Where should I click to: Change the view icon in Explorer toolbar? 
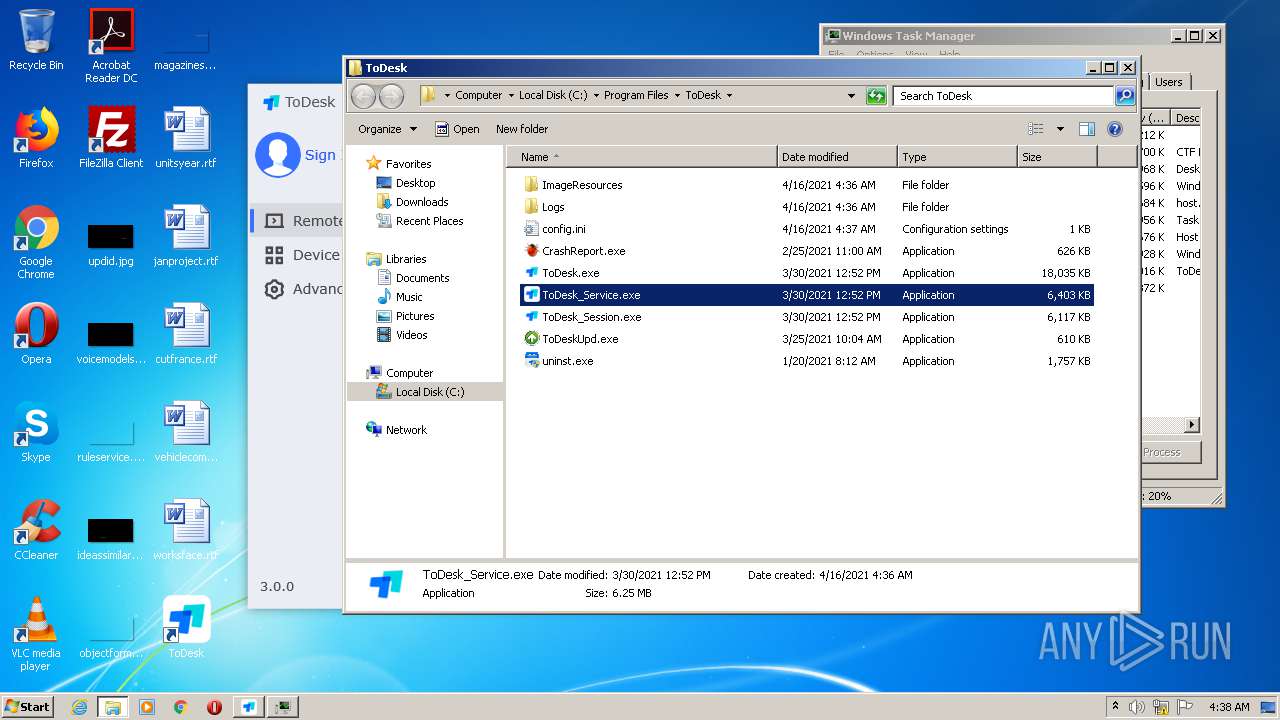1036,129
